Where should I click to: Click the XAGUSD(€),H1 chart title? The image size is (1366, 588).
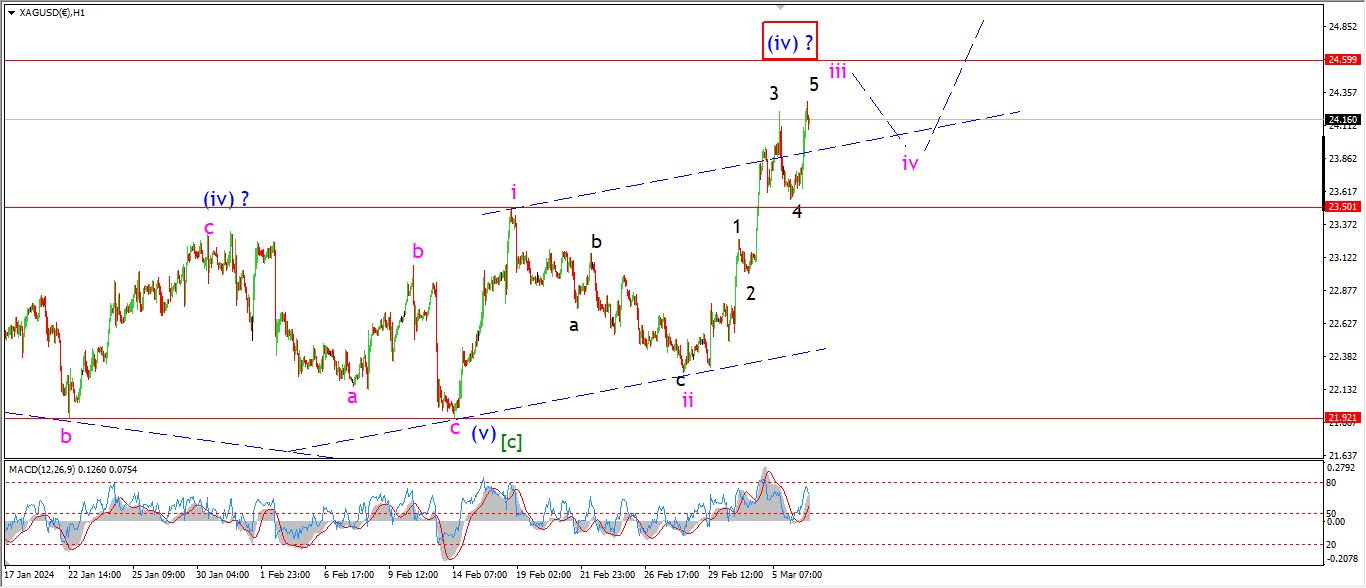52,13
